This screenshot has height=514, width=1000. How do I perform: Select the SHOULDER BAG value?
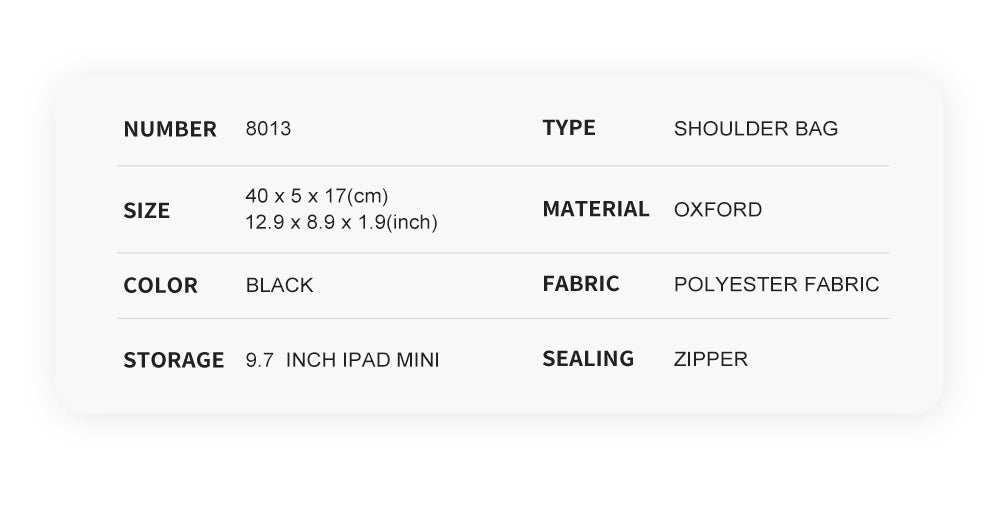(x=756, y=129)
